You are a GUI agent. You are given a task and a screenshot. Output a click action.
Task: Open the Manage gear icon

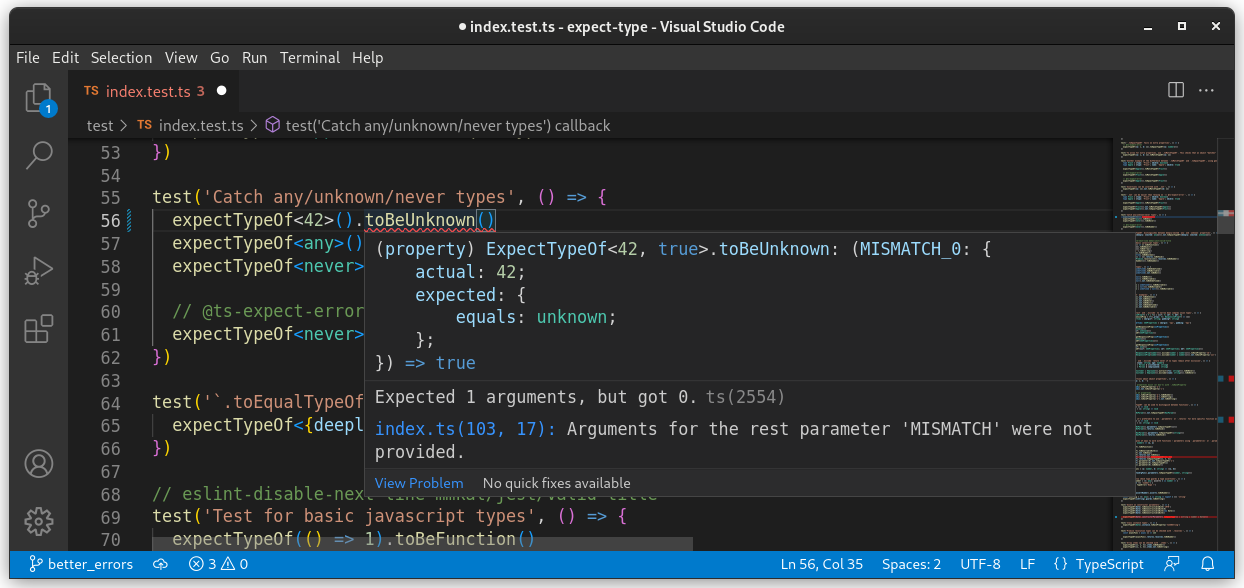[39, 521]
